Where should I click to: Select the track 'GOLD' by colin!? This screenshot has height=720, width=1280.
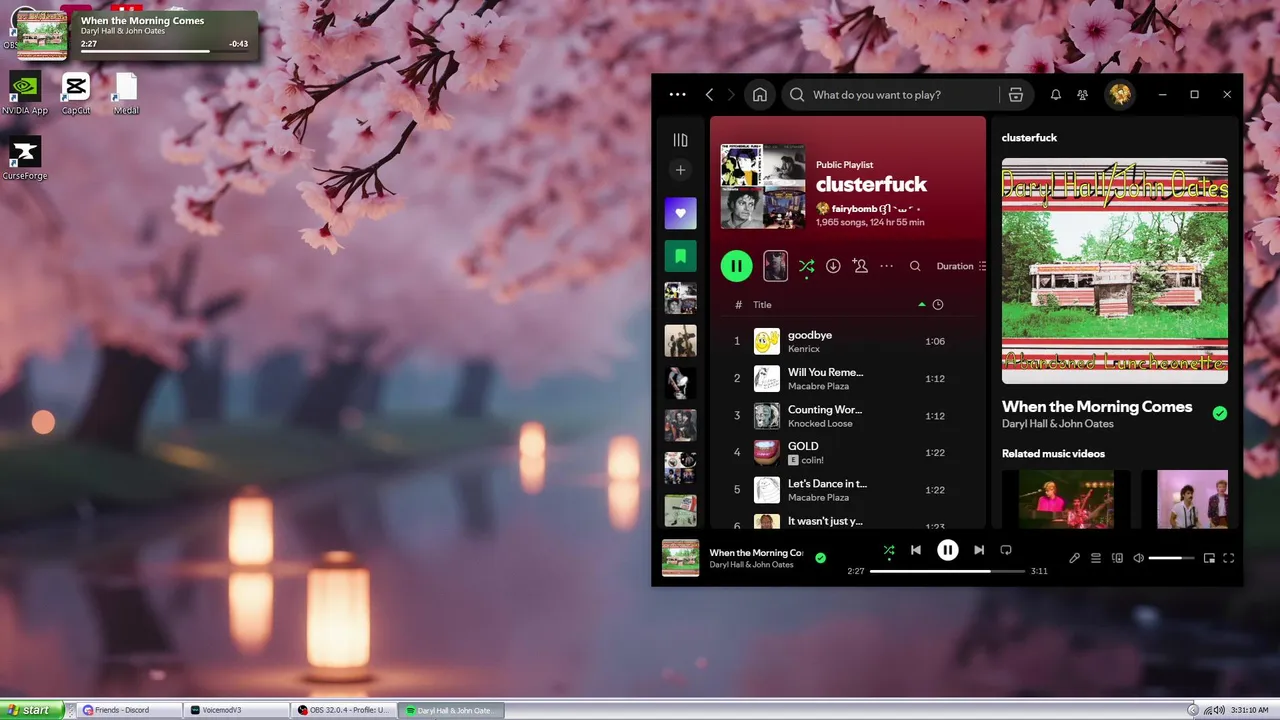click(848, 452)
